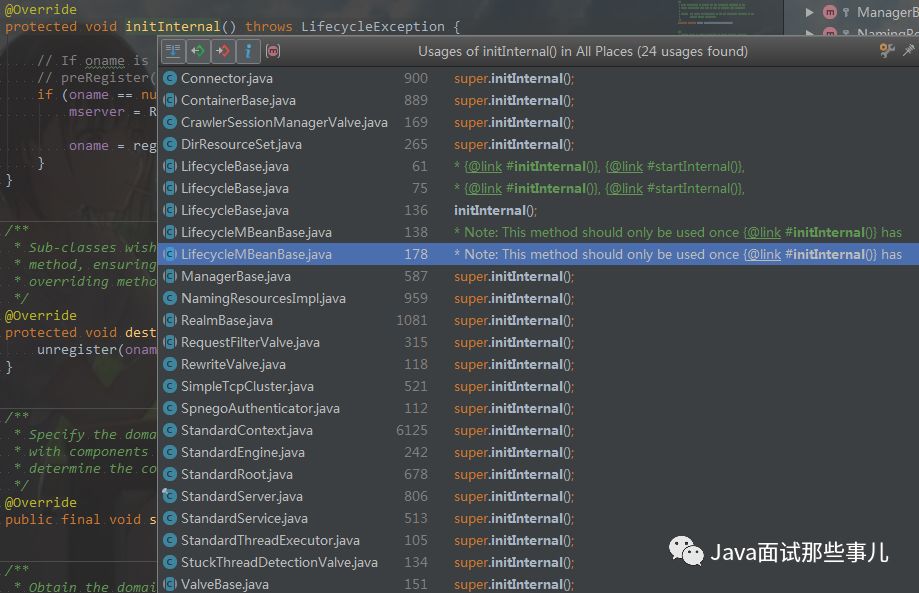This screenshot has height=593, width=919.
Task: Click the class icon next to CrawlerSessionManagerValve.java
Action: pos(170,122)
